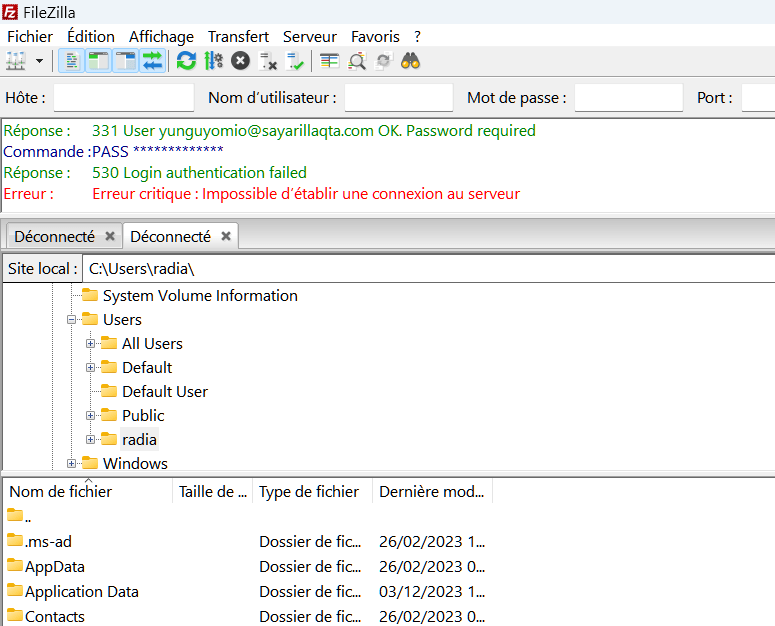Focus the Port input field
The width and height of the screenshot is (775, 626).
coord(759,97)
